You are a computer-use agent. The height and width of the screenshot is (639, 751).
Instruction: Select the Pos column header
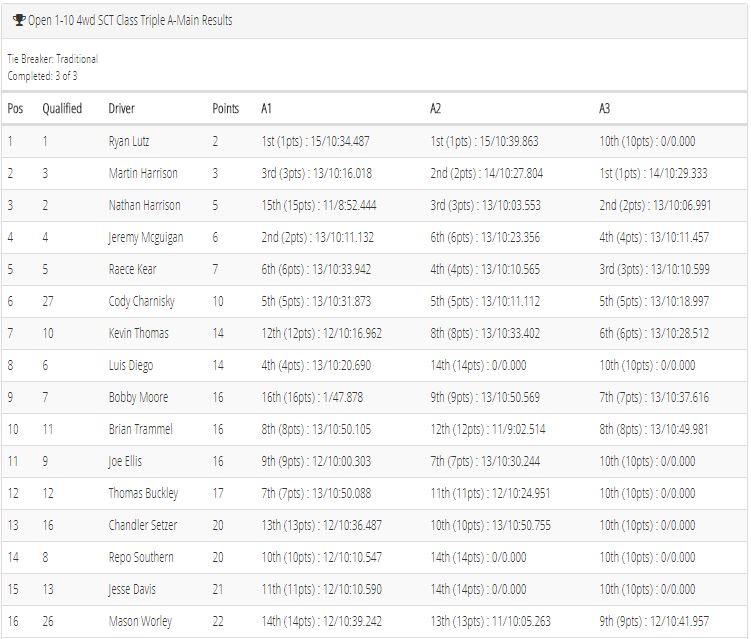(x=15, y=108)
